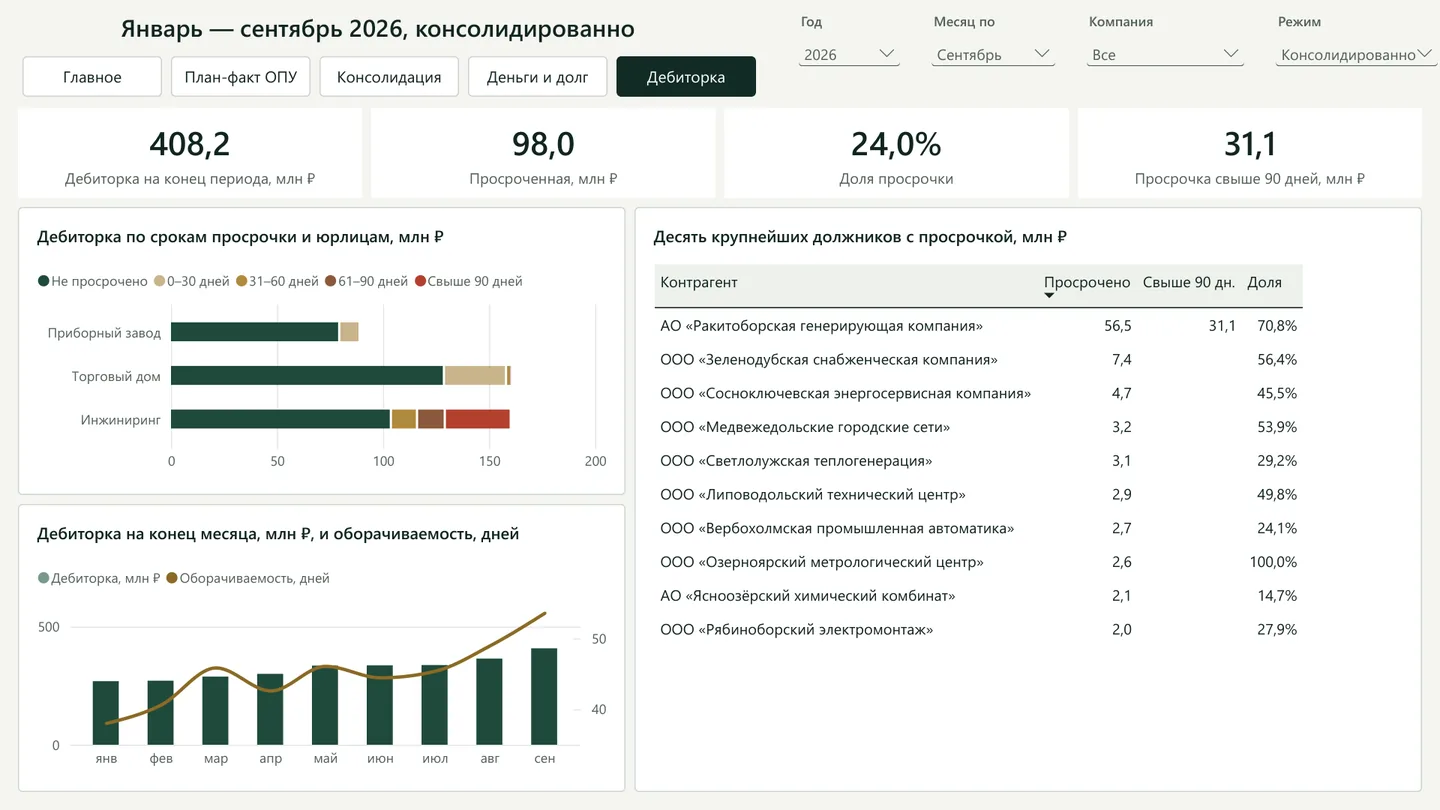
Task: Click the 0–30 дней legend swatch
Action: (159, 282)
